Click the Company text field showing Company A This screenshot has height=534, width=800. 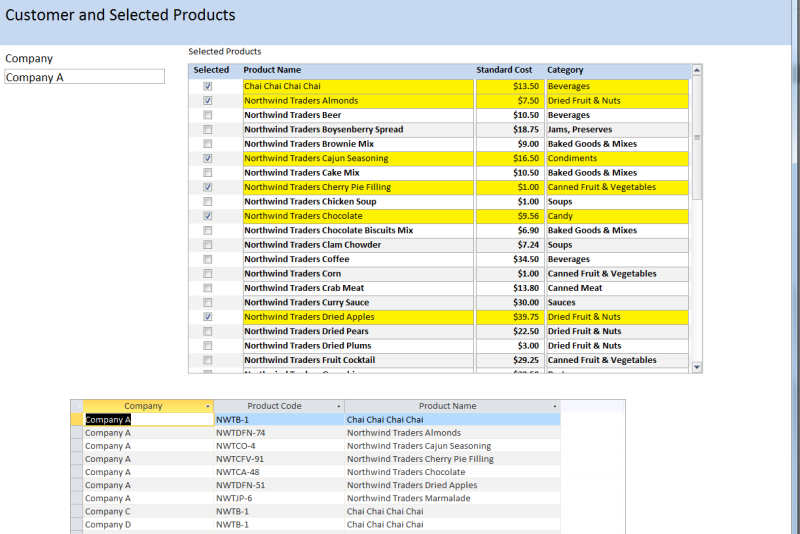pos(85,77)
